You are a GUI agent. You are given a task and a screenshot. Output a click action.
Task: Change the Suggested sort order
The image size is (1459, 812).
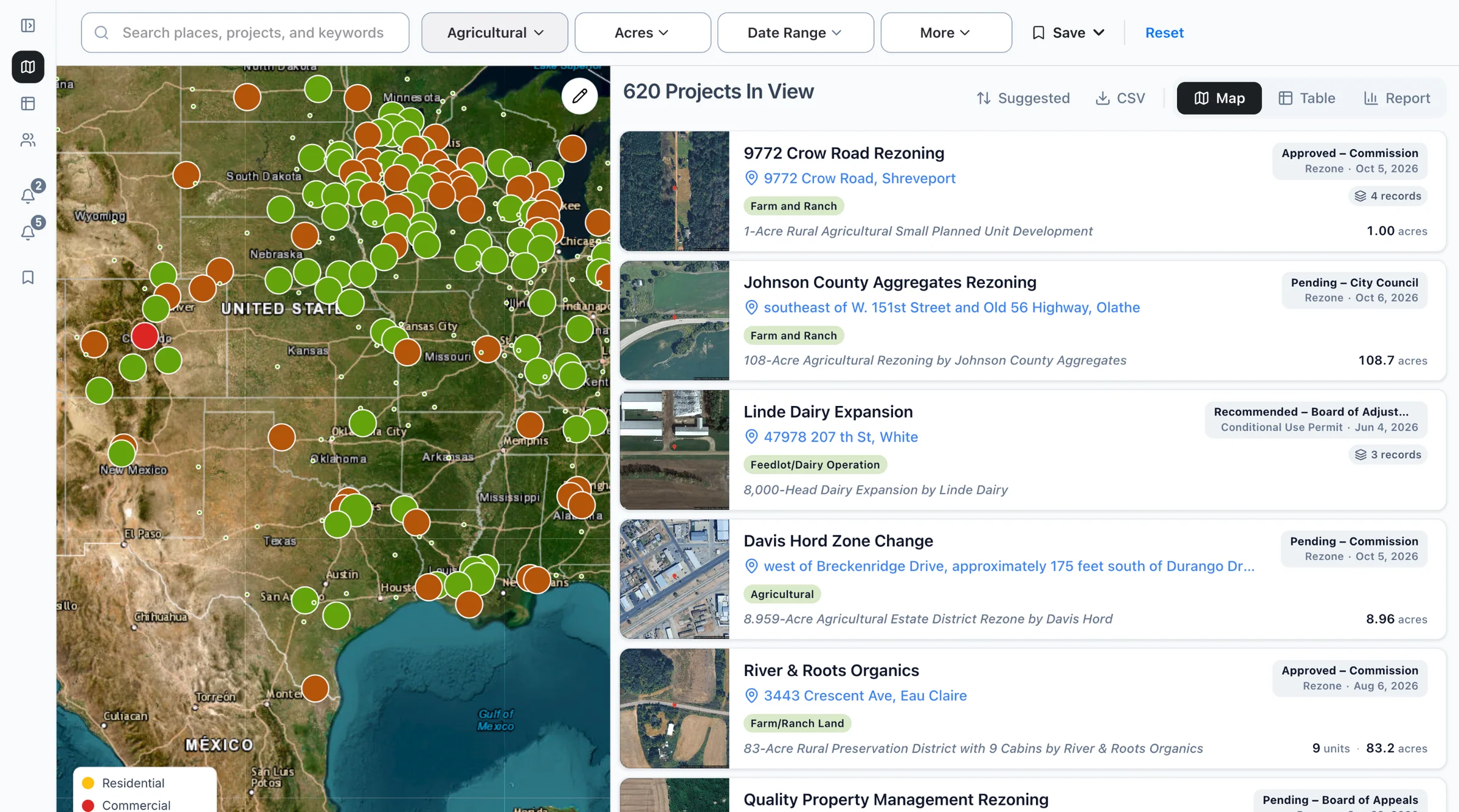(x=1023, y=98)
